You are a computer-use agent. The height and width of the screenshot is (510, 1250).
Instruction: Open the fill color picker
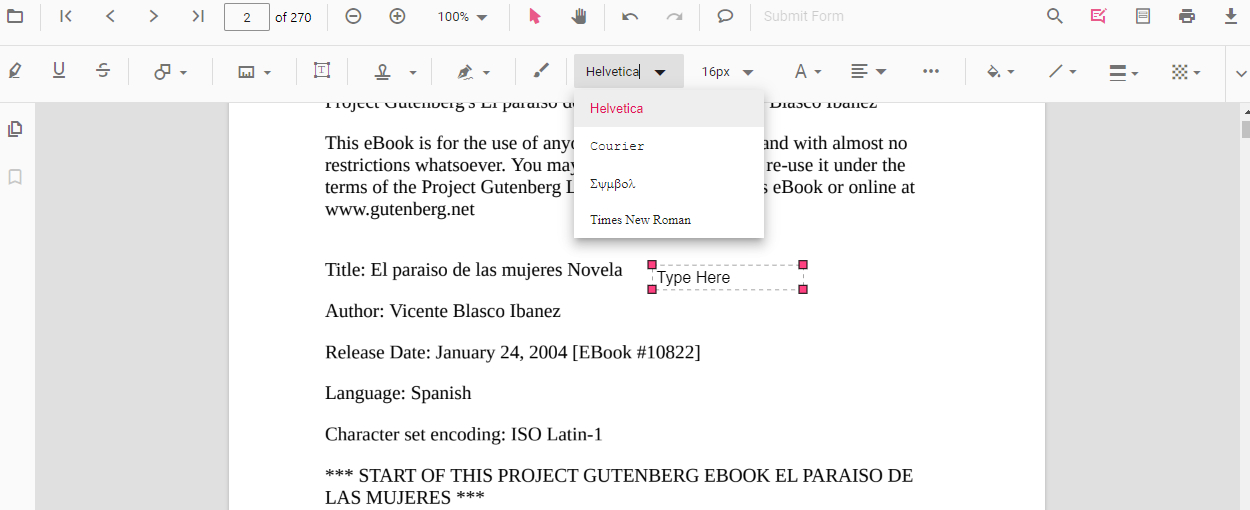pyautogui.click(x=1000, y=72)
